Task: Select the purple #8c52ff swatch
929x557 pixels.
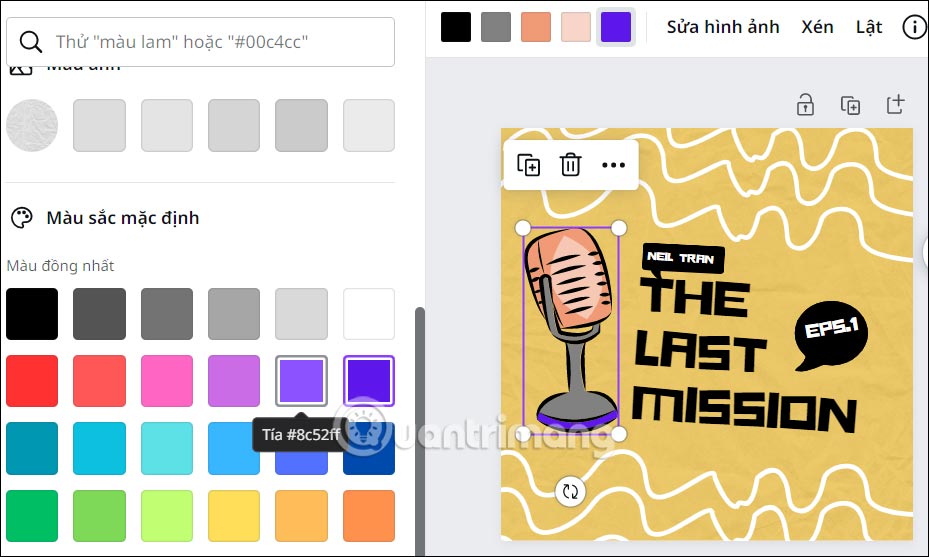Action: click(301, 380)
